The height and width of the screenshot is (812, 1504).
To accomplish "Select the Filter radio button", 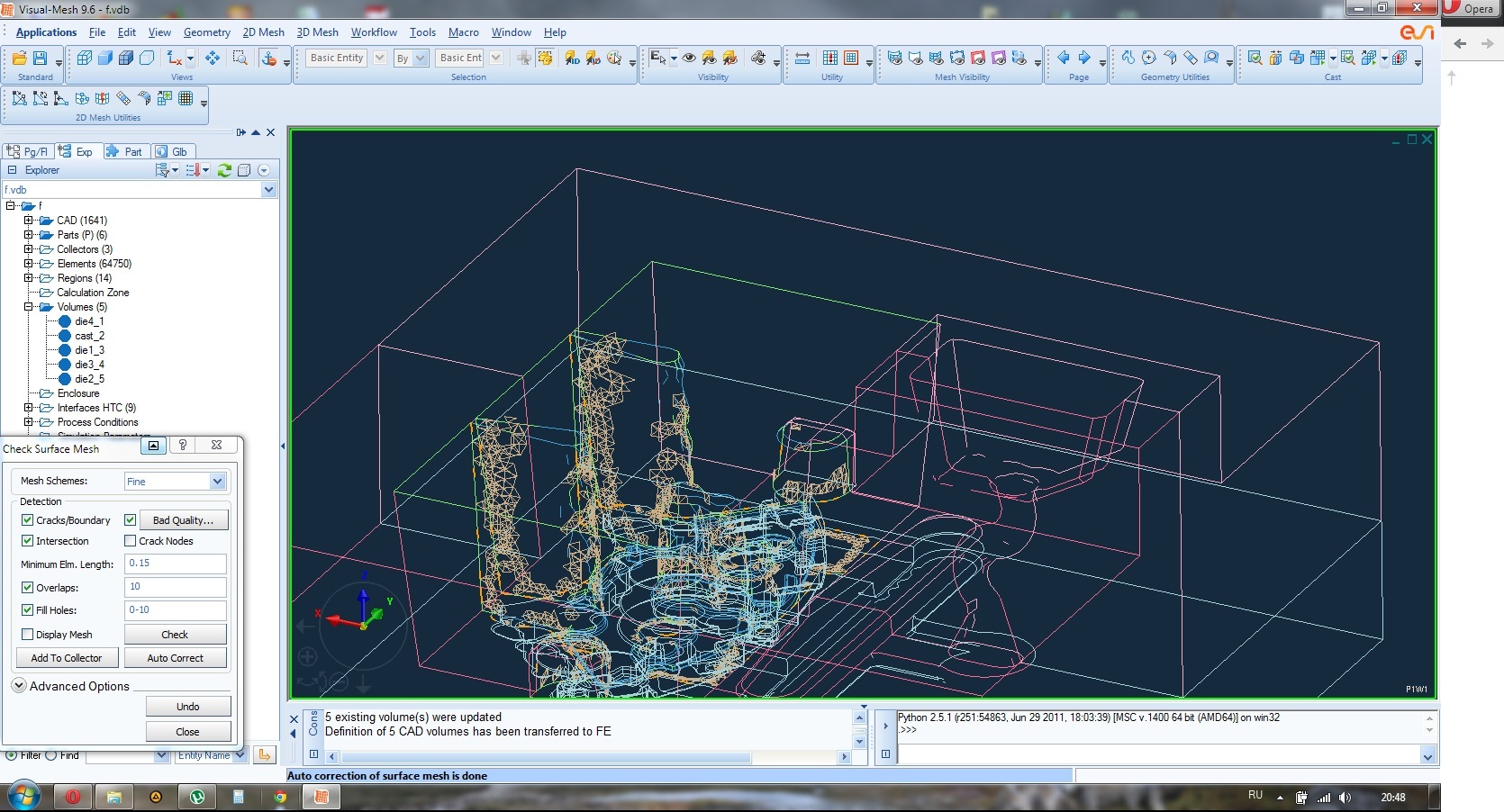I will coord(12,755).
